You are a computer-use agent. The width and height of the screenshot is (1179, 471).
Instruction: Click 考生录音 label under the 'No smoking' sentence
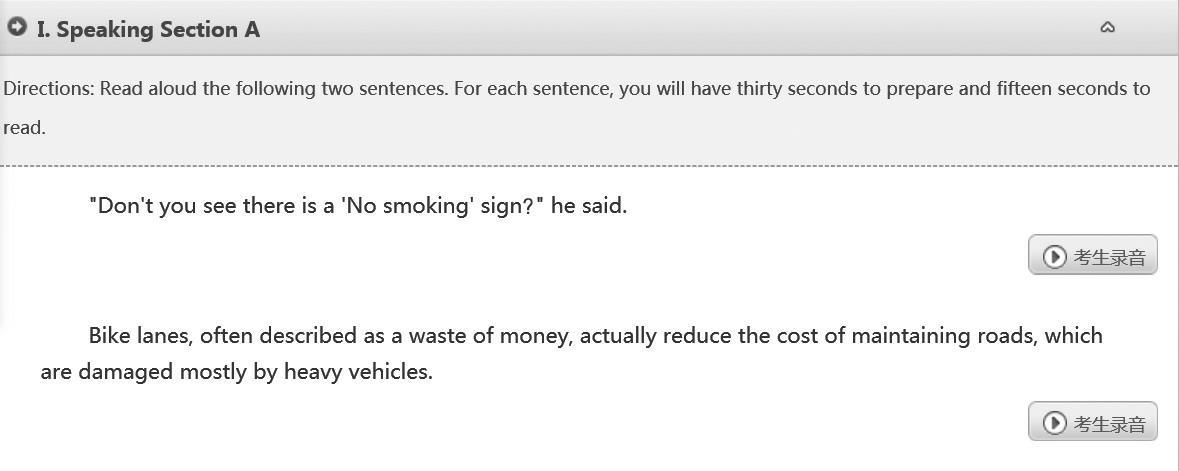[x=1109, y=257]
